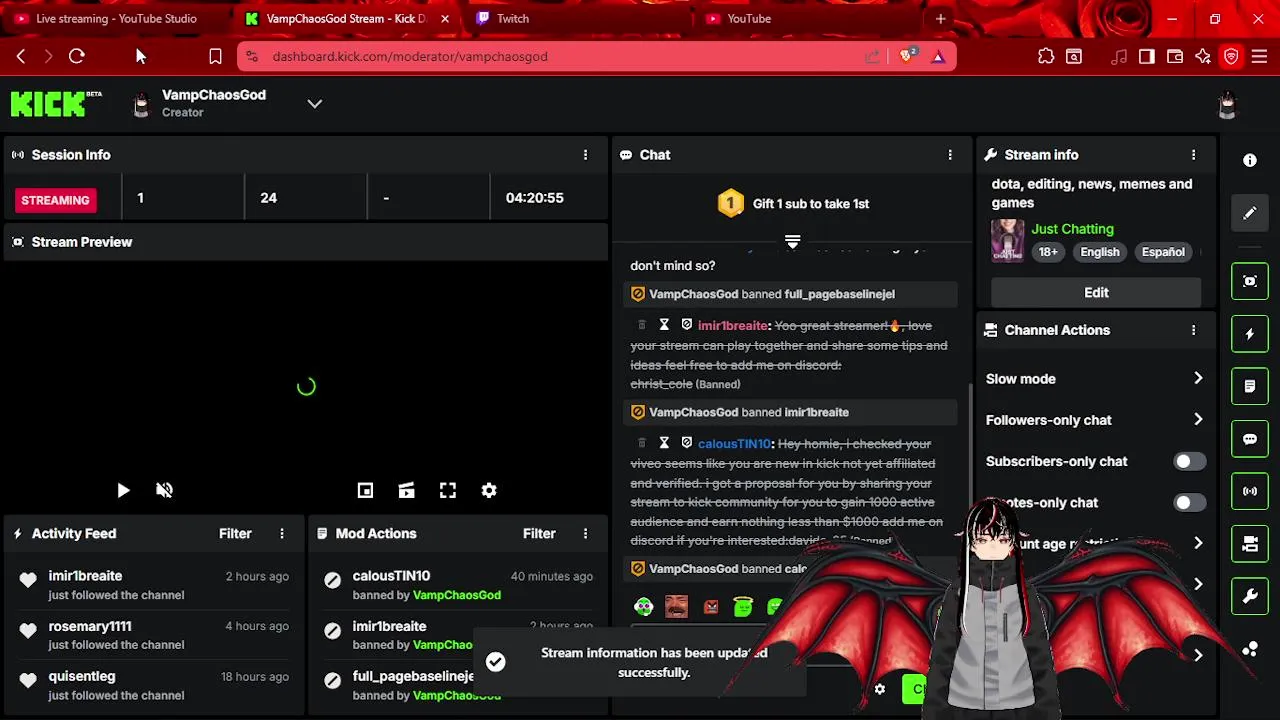The image size is (1280, 720).
Task: Click Brave Shields icon in address bar
Action: [907, 57]
